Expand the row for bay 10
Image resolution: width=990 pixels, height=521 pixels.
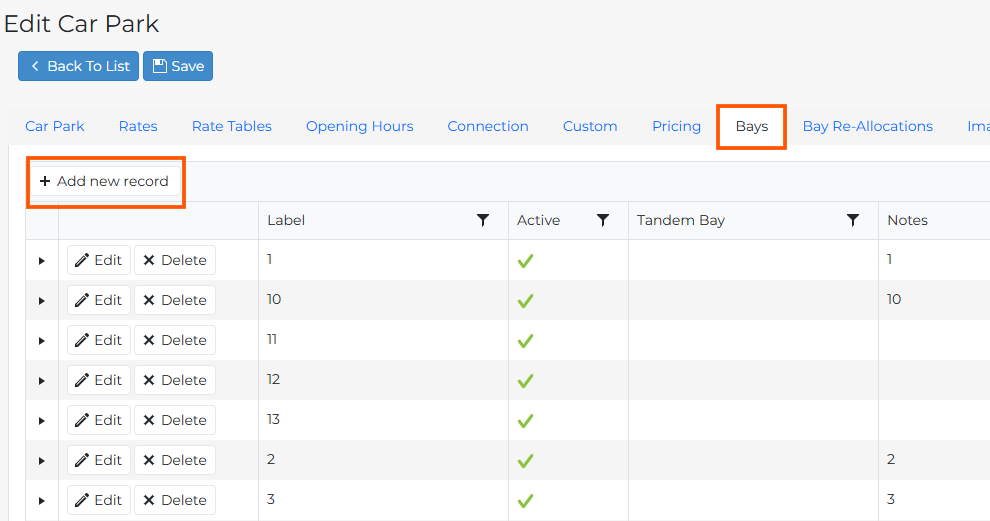[x=42, y=301]
